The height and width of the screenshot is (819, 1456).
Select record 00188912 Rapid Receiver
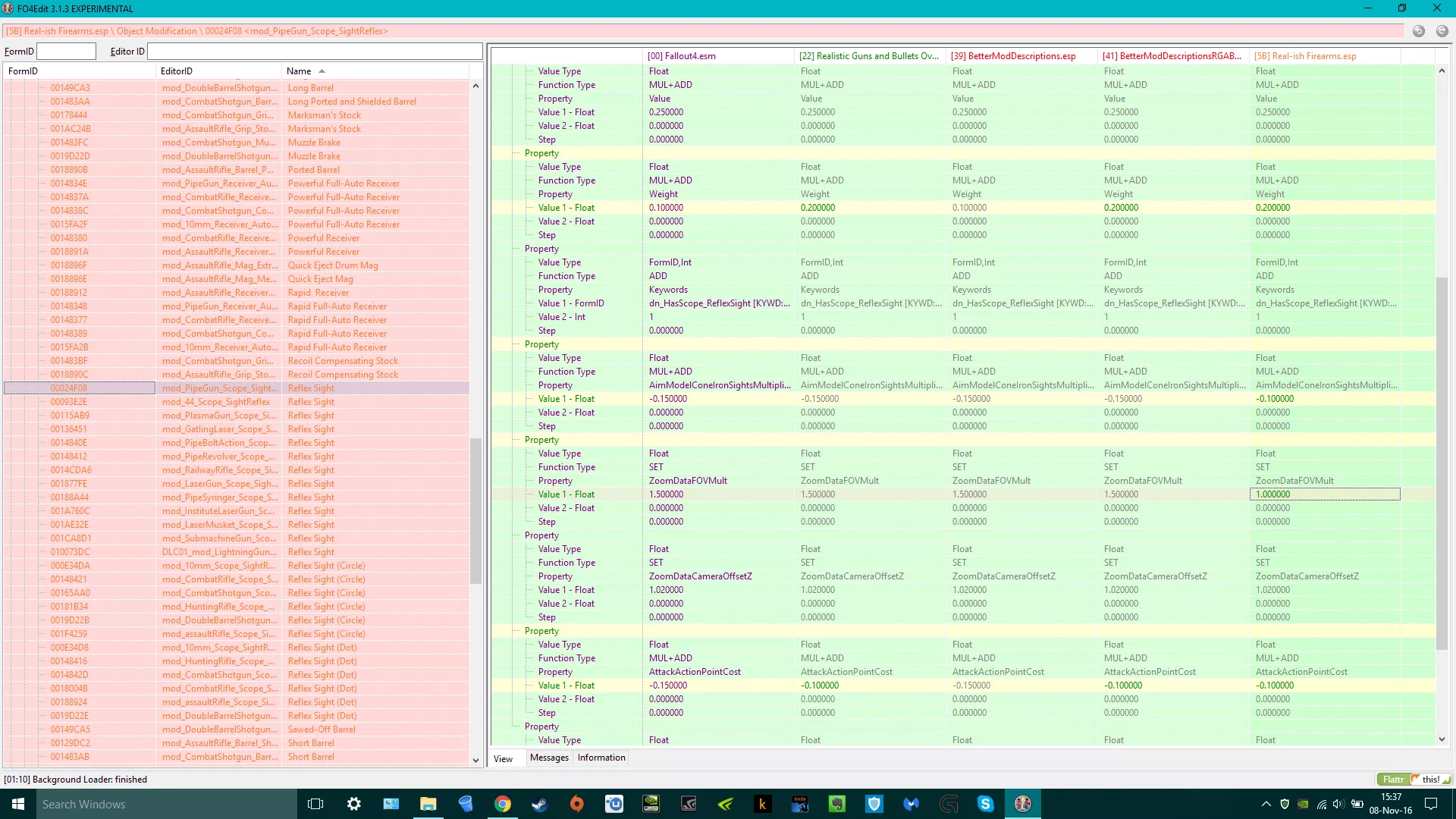tap(237, 293)
